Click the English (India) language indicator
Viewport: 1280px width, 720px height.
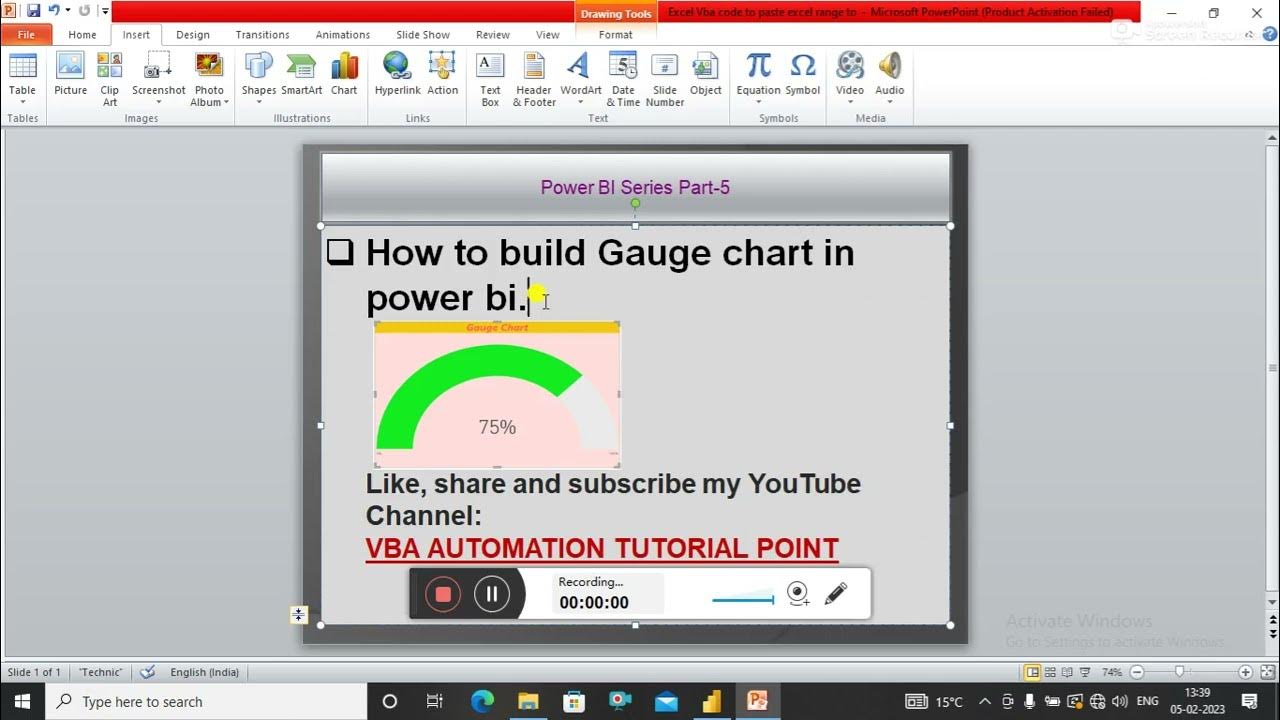coord(204,672)
